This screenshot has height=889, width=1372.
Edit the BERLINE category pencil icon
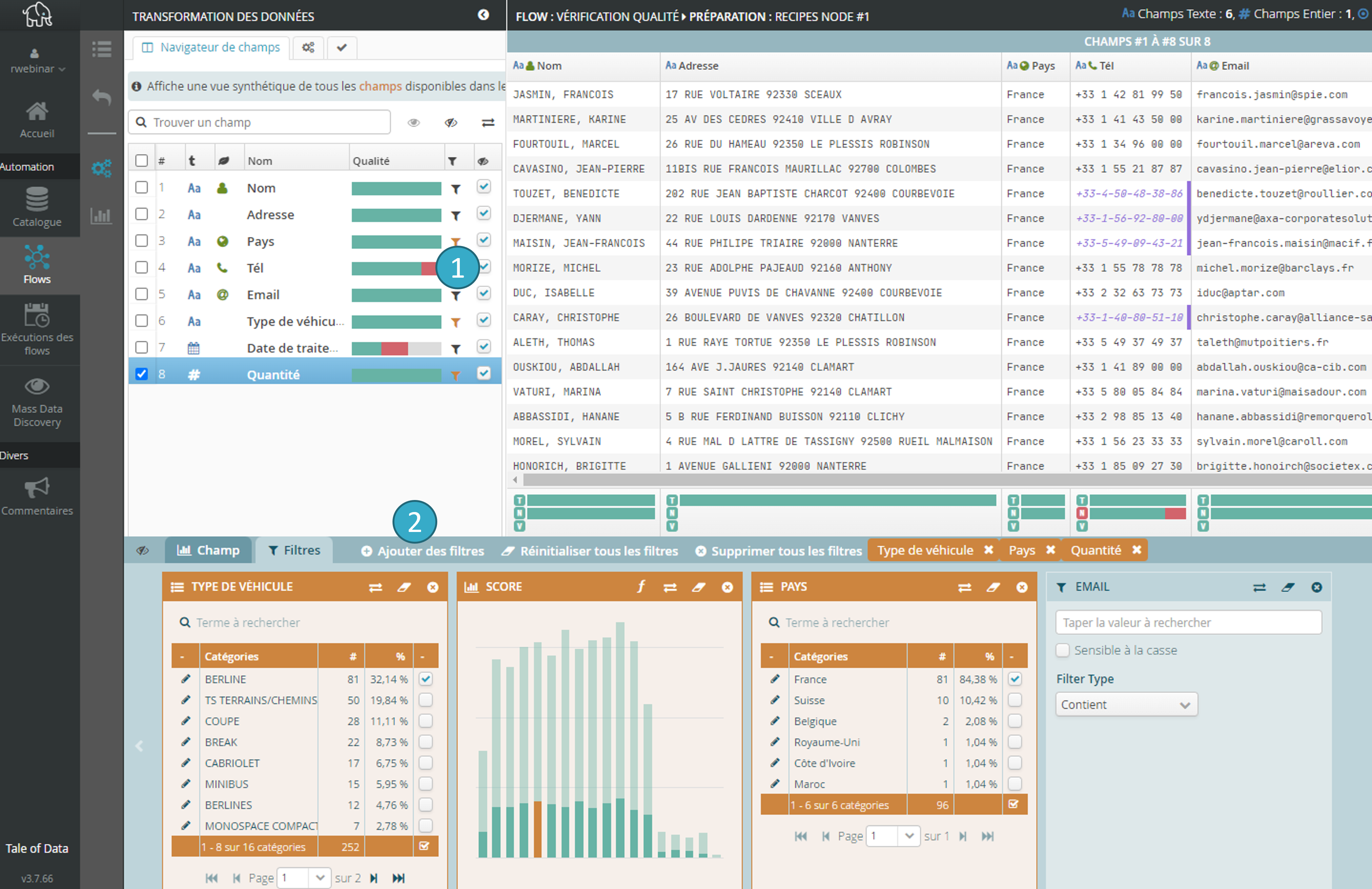point(186,679)
